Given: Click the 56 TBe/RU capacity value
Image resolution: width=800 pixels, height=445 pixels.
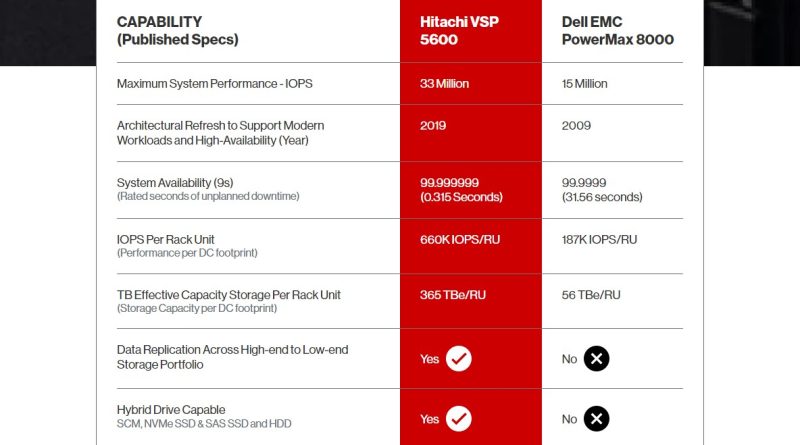Looking at the screenshot, I should 591,295.
